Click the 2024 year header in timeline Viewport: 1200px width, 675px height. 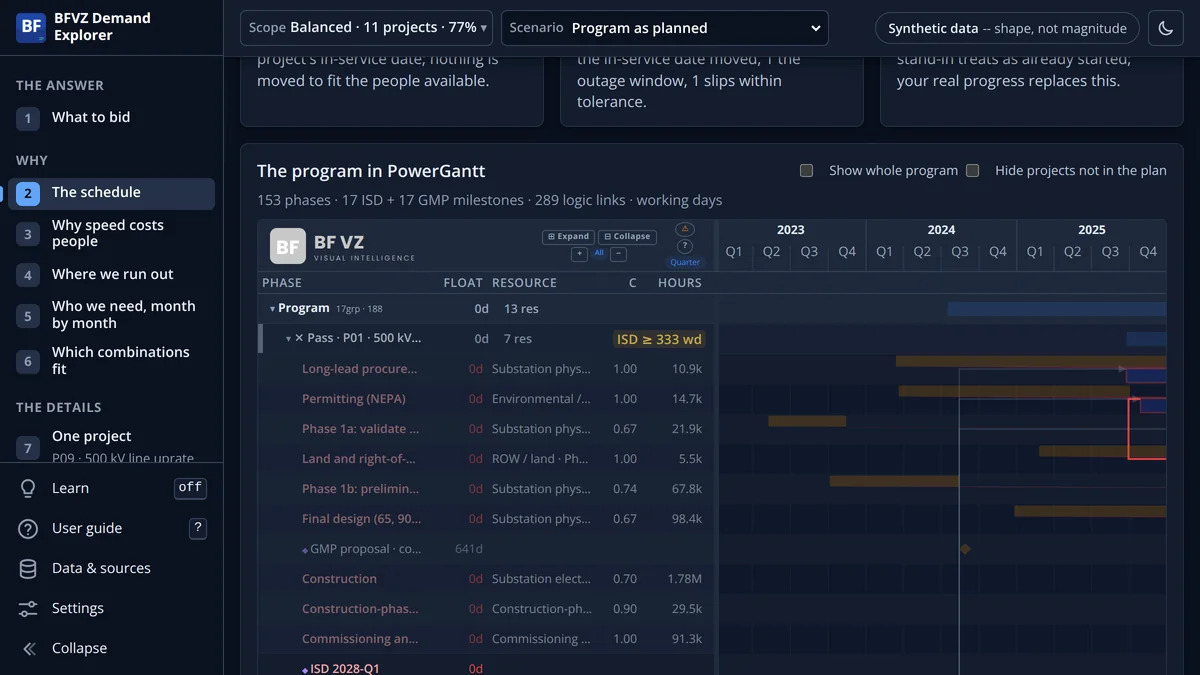pos(941,230)
